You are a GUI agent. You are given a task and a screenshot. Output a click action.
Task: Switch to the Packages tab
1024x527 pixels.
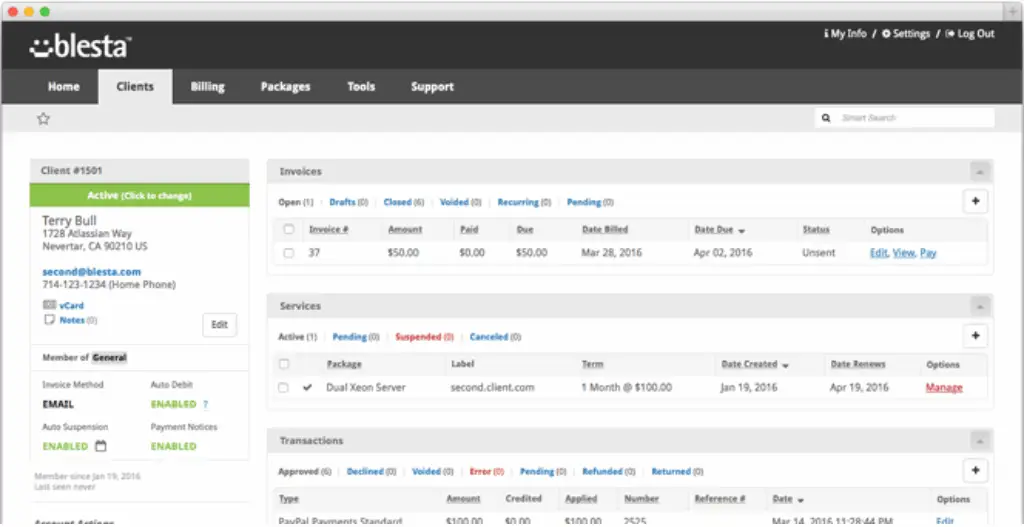pyautogui.click(x=285, y=87)
